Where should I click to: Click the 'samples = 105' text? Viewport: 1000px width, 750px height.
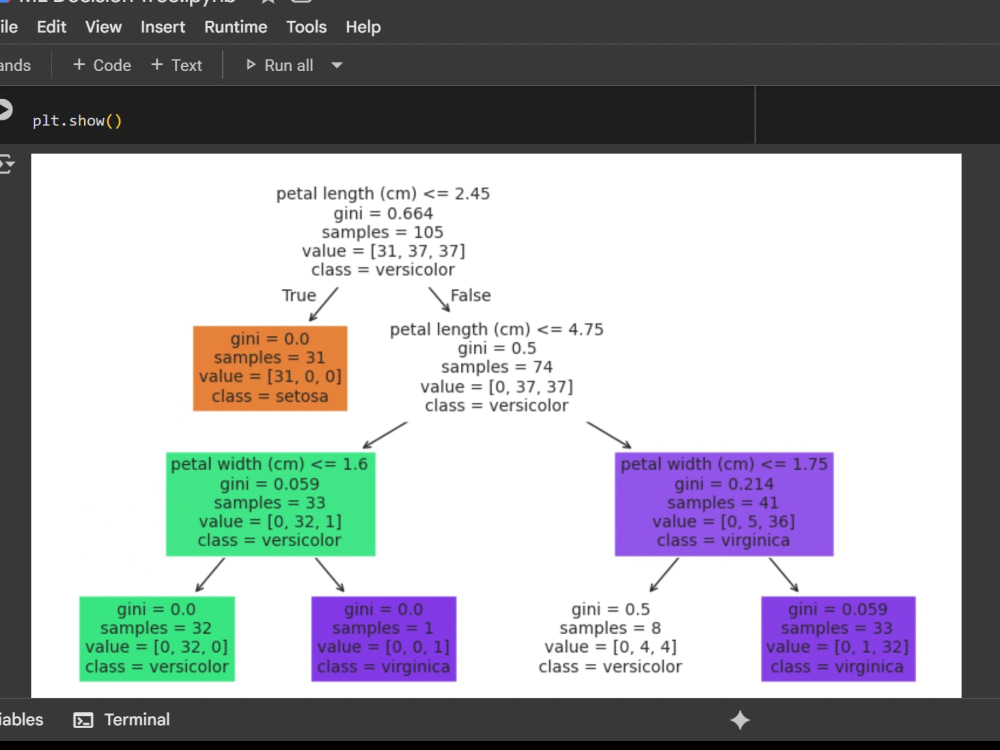click(383, 232)
